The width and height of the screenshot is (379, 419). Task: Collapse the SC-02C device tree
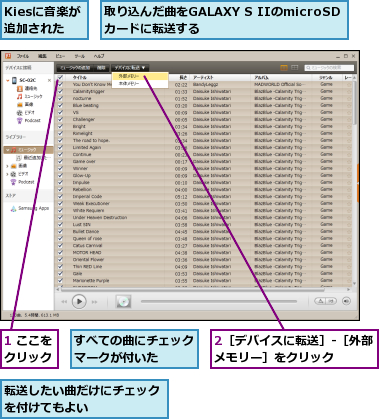point(8,80)
